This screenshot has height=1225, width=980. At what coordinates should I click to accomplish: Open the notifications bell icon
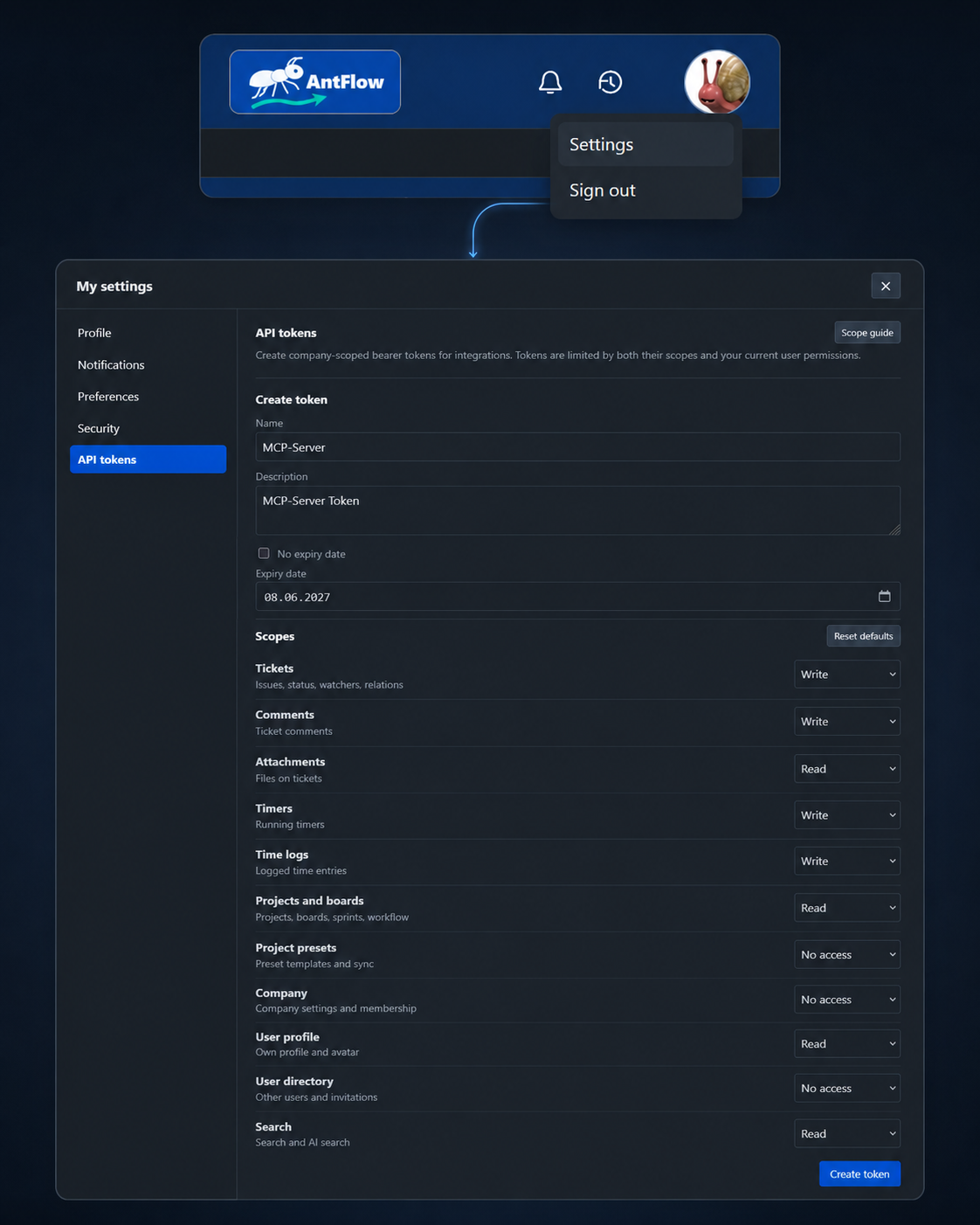click(550, 82)
